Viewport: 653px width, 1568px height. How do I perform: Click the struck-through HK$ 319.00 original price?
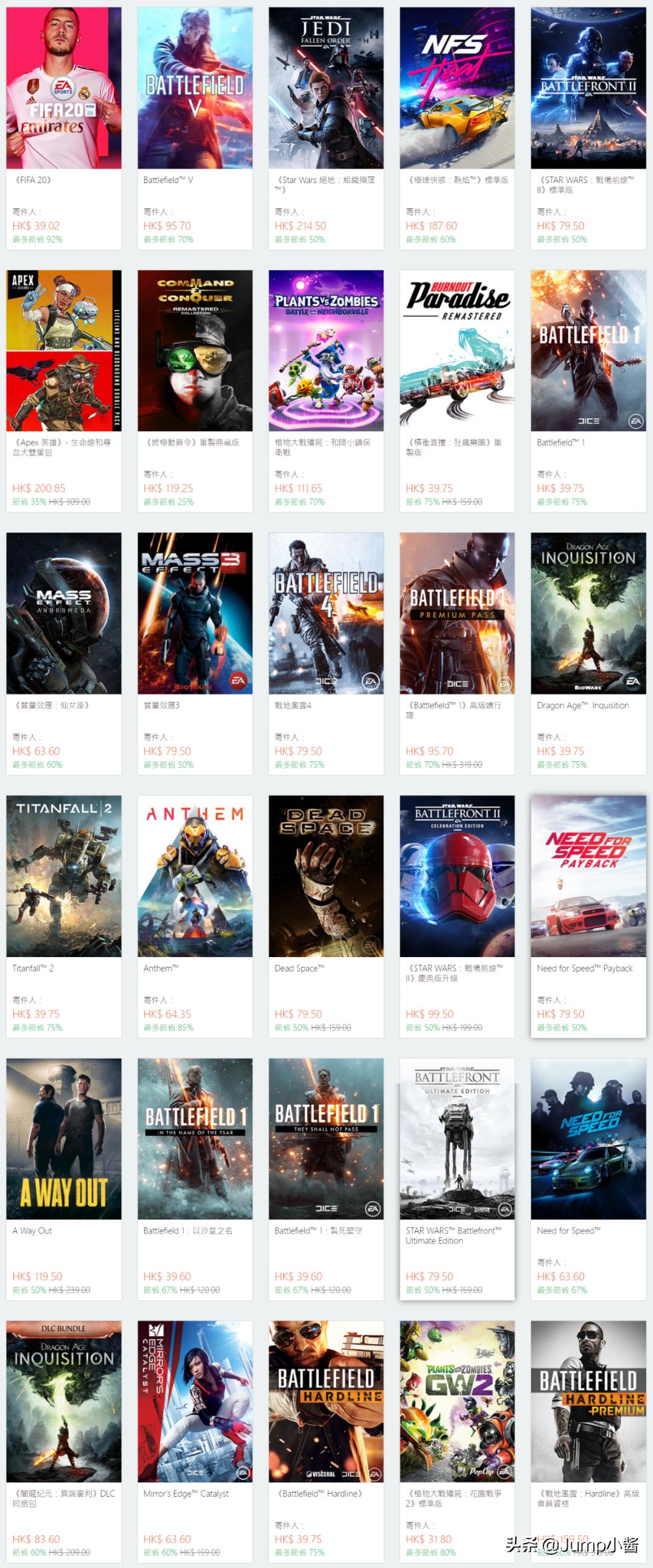coord(462,764)
